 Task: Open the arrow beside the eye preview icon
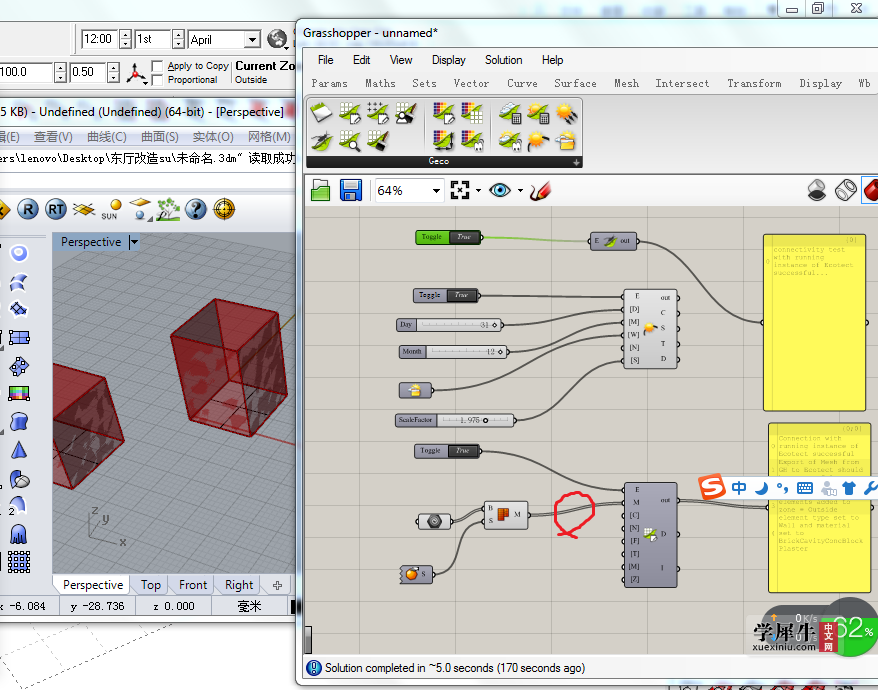point(520,191)
